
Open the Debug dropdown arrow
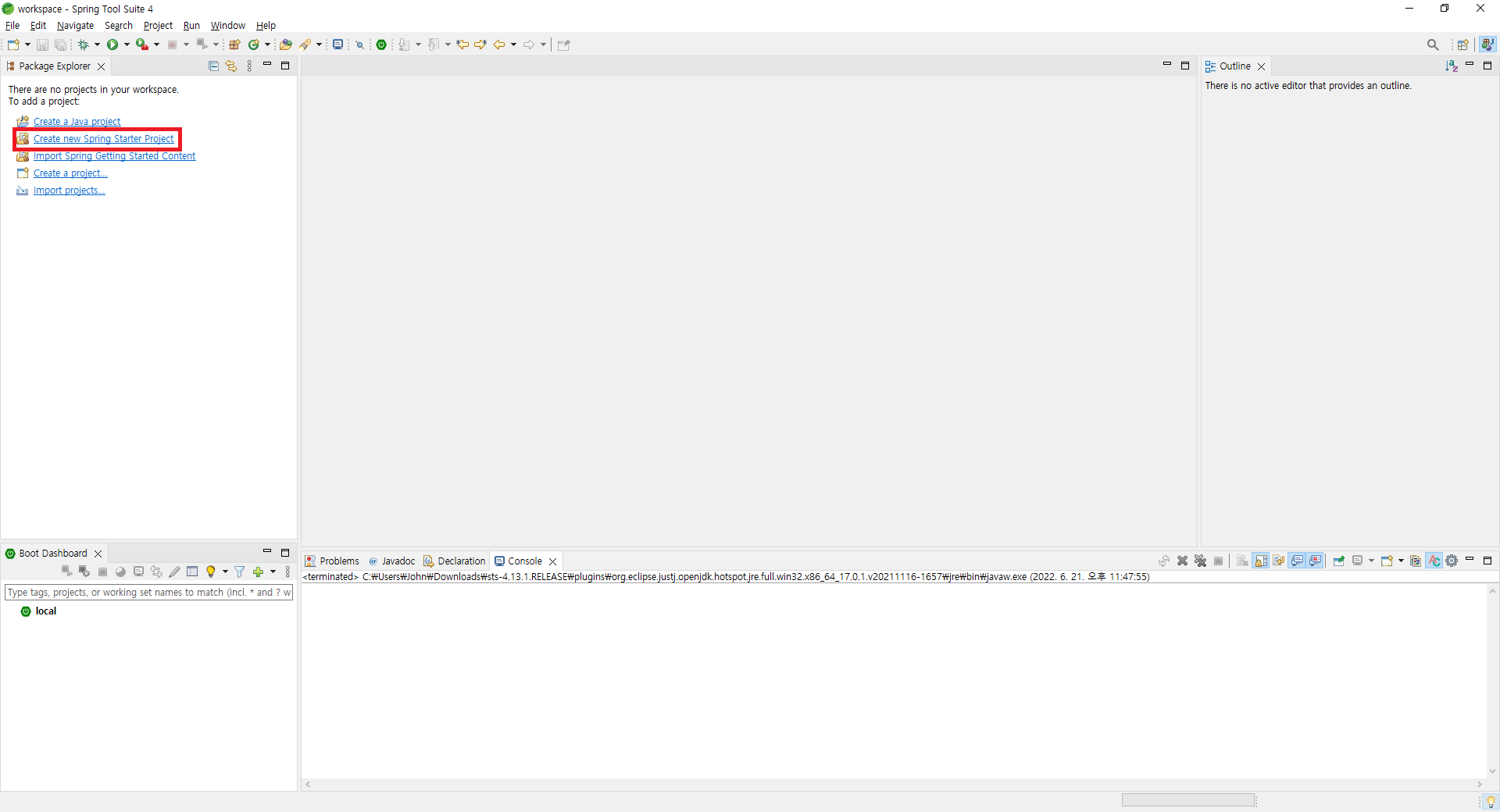click(x=97, y=45)
